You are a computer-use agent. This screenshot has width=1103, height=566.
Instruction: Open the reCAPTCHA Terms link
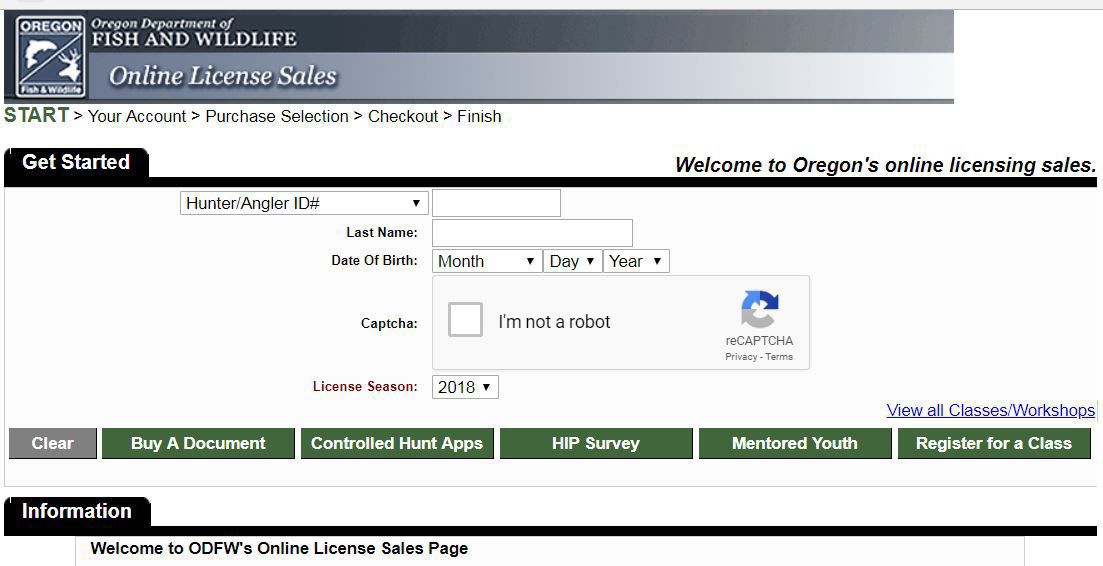779,357
